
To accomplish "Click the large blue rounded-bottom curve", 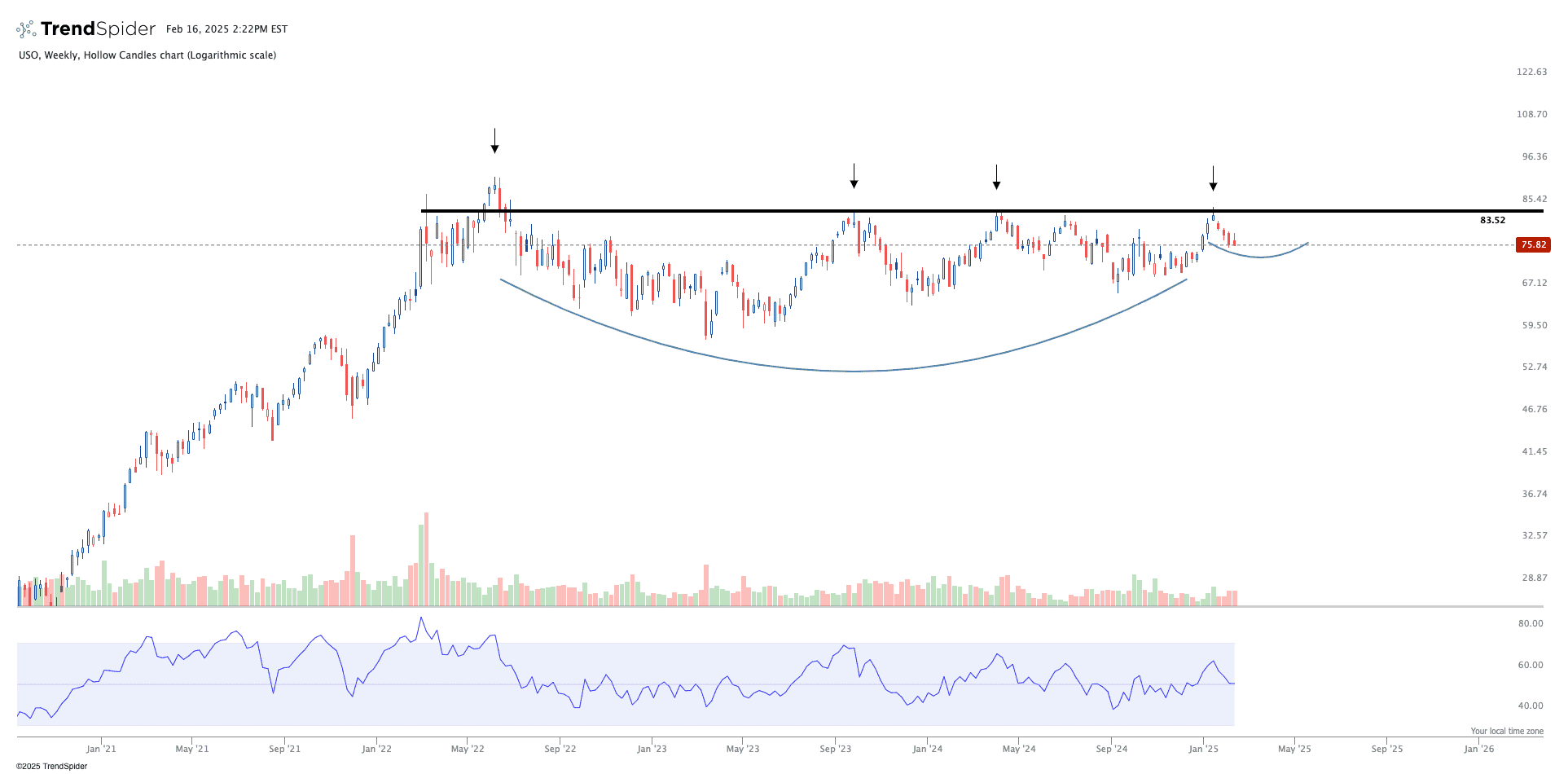I will (x=855, y=371).
